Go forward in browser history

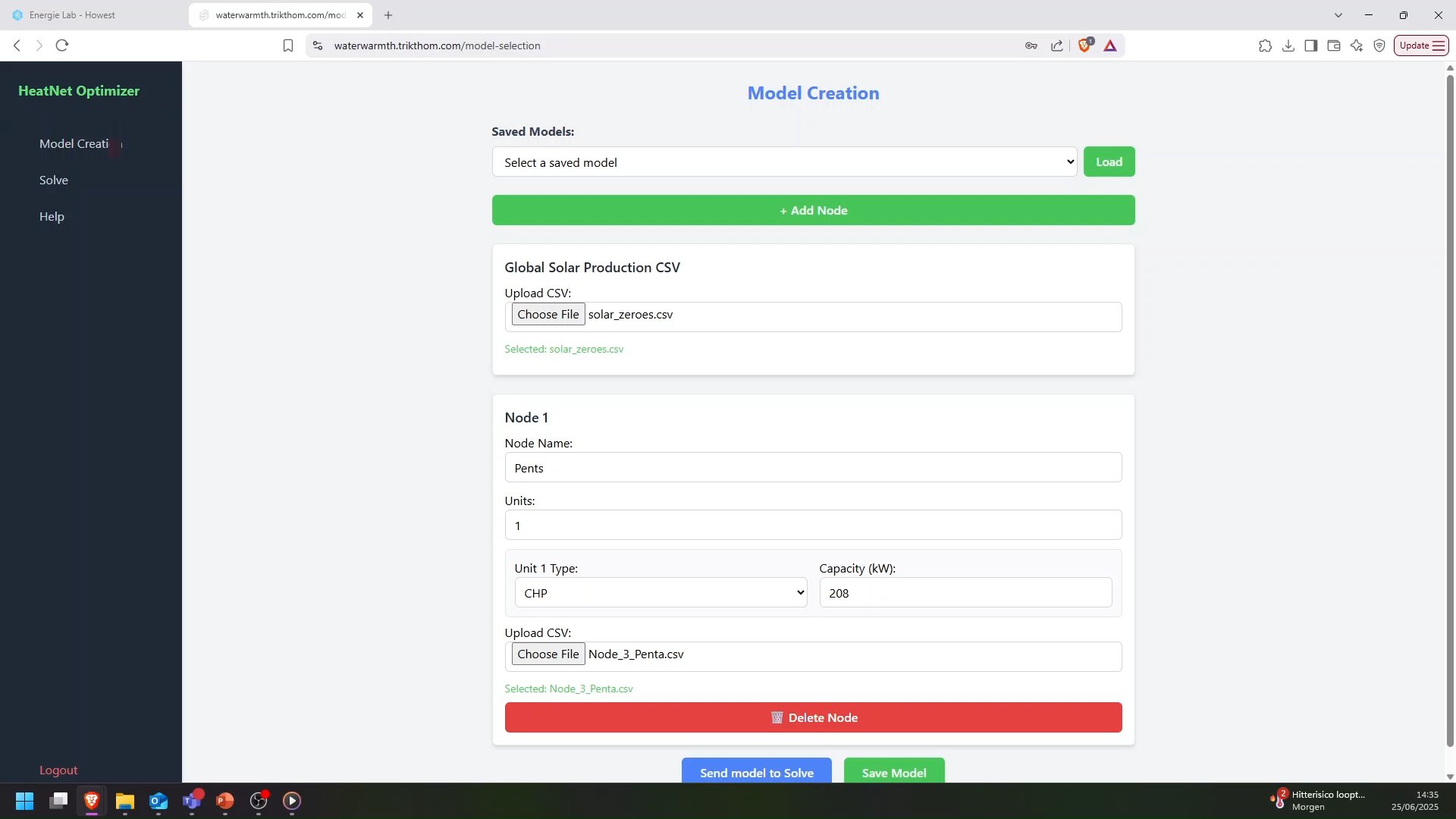[39, 45]
